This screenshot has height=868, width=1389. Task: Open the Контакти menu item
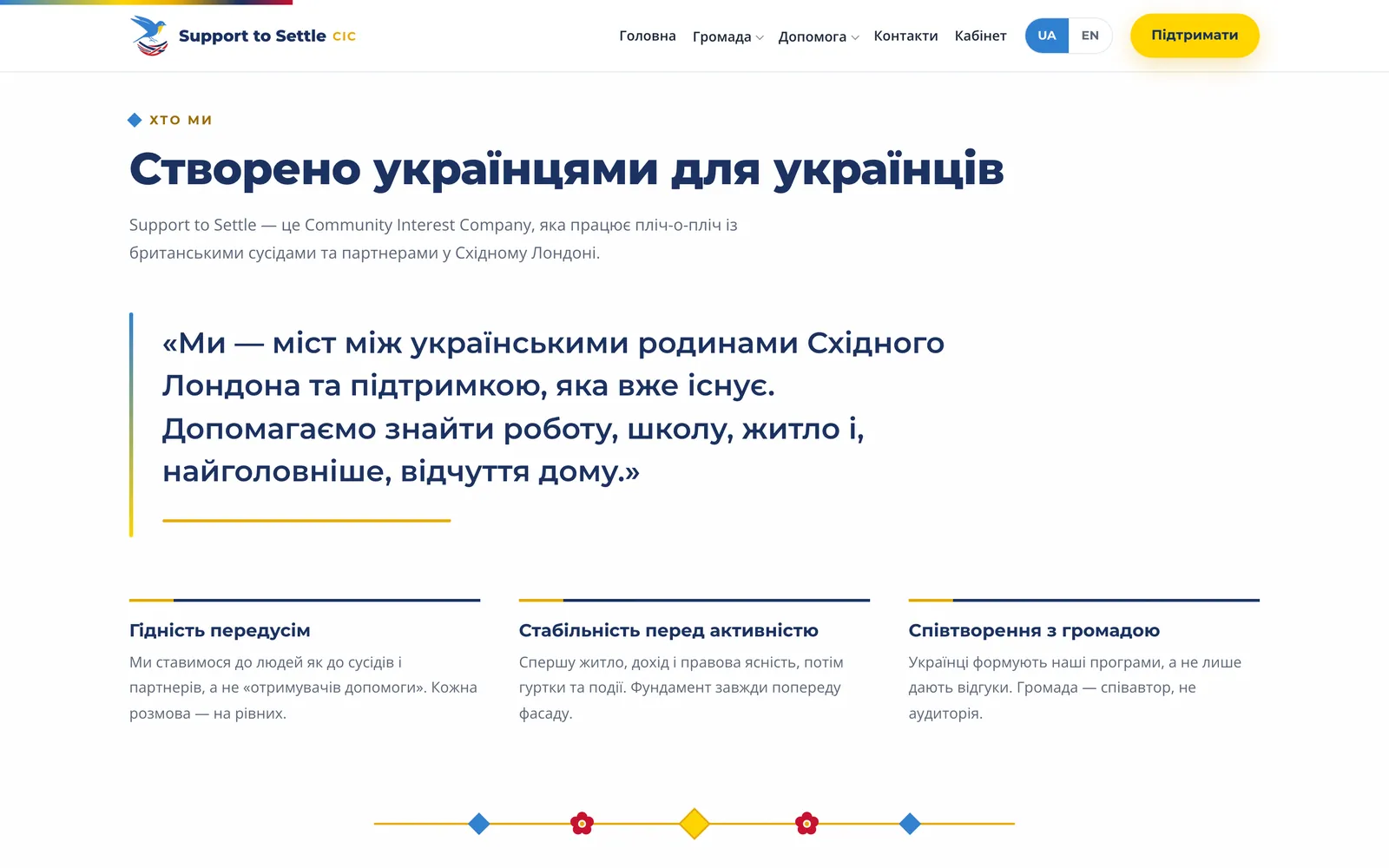pos(905,36)
